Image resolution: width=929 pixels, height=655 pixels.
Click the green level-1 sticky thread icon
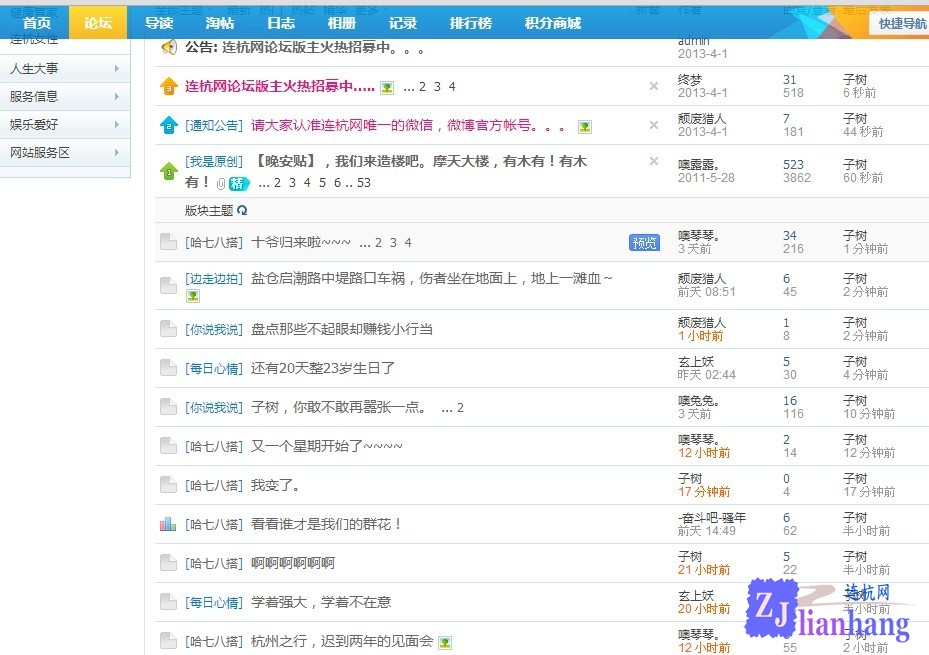tap(169, 171)
